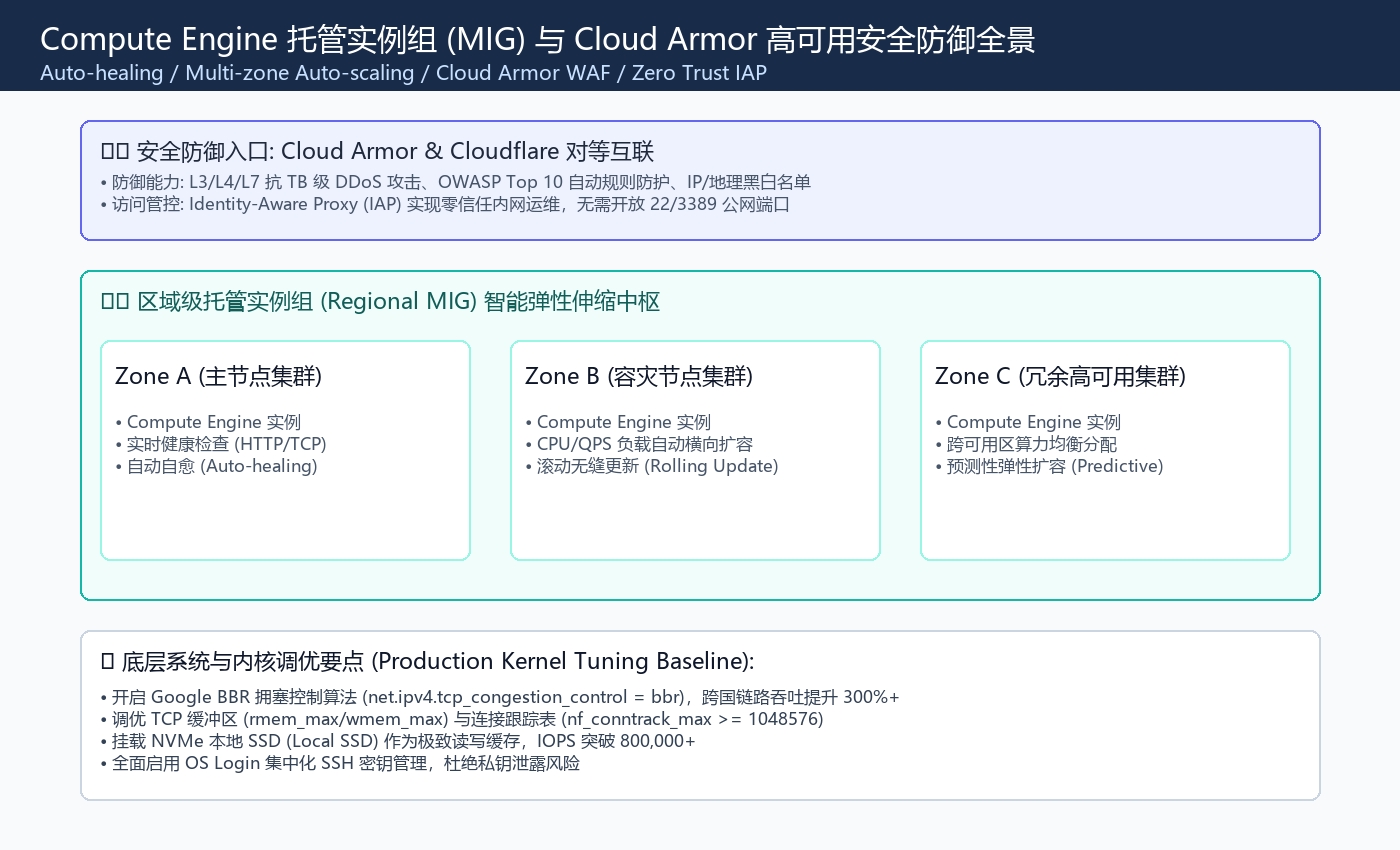
Task: Select the "Zone B (容灾节点集群)" card title
Action: pyautogui.click(x=638, y=376)
